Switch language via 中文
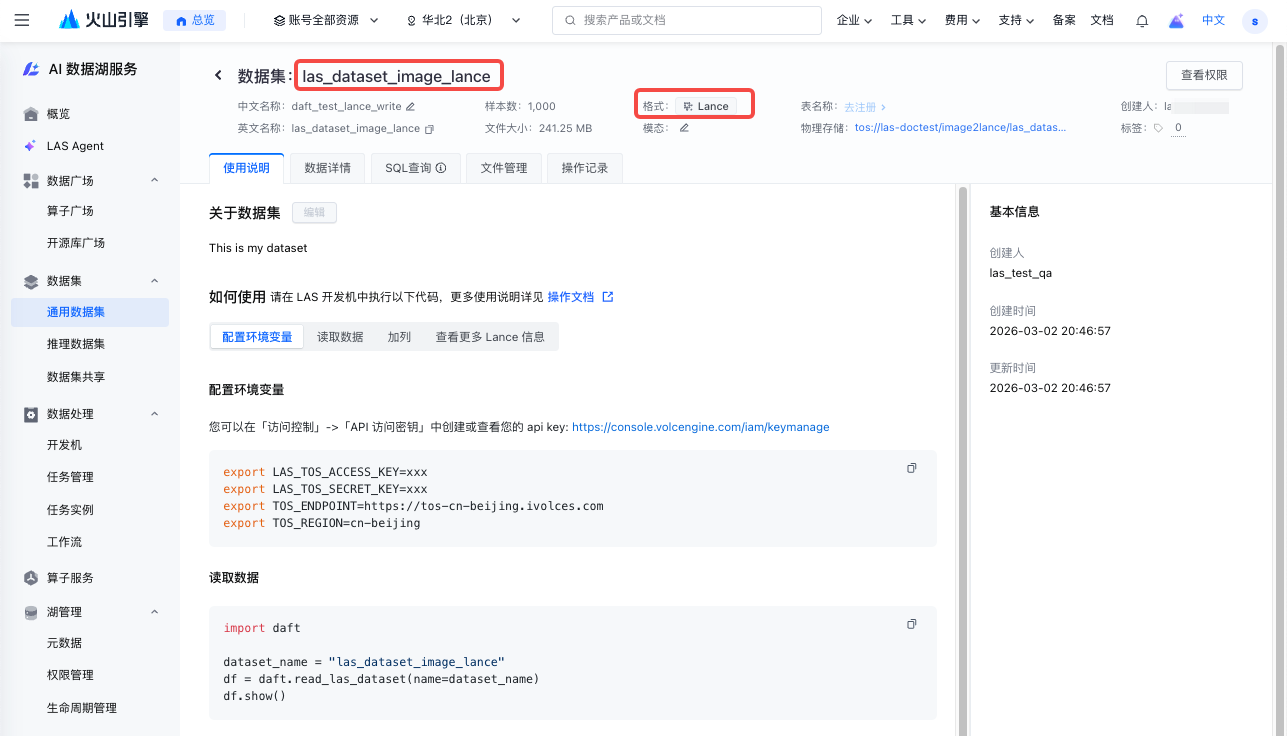The height and width of the screenshot is (736, 1287). click(1213, 20)
